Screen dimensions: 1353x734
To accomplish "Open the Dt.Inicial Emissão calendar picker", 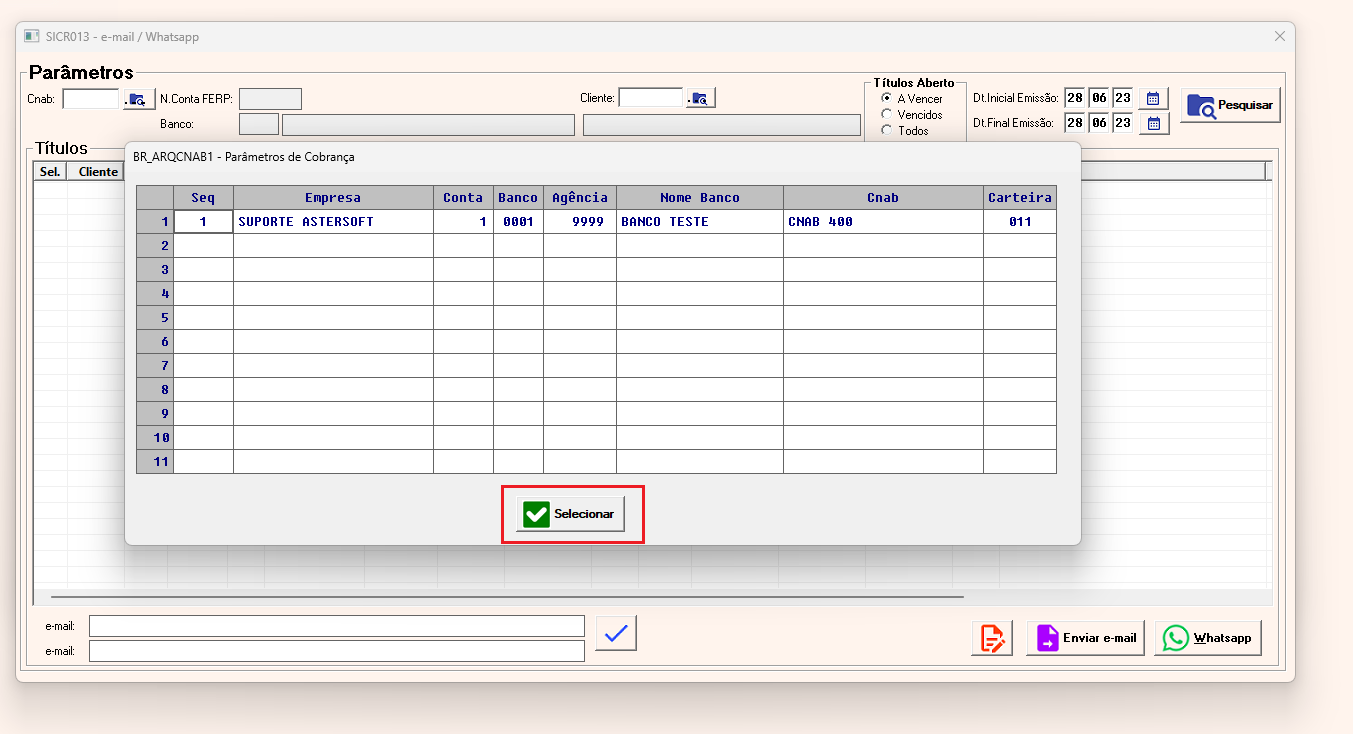I will 1153,98.
